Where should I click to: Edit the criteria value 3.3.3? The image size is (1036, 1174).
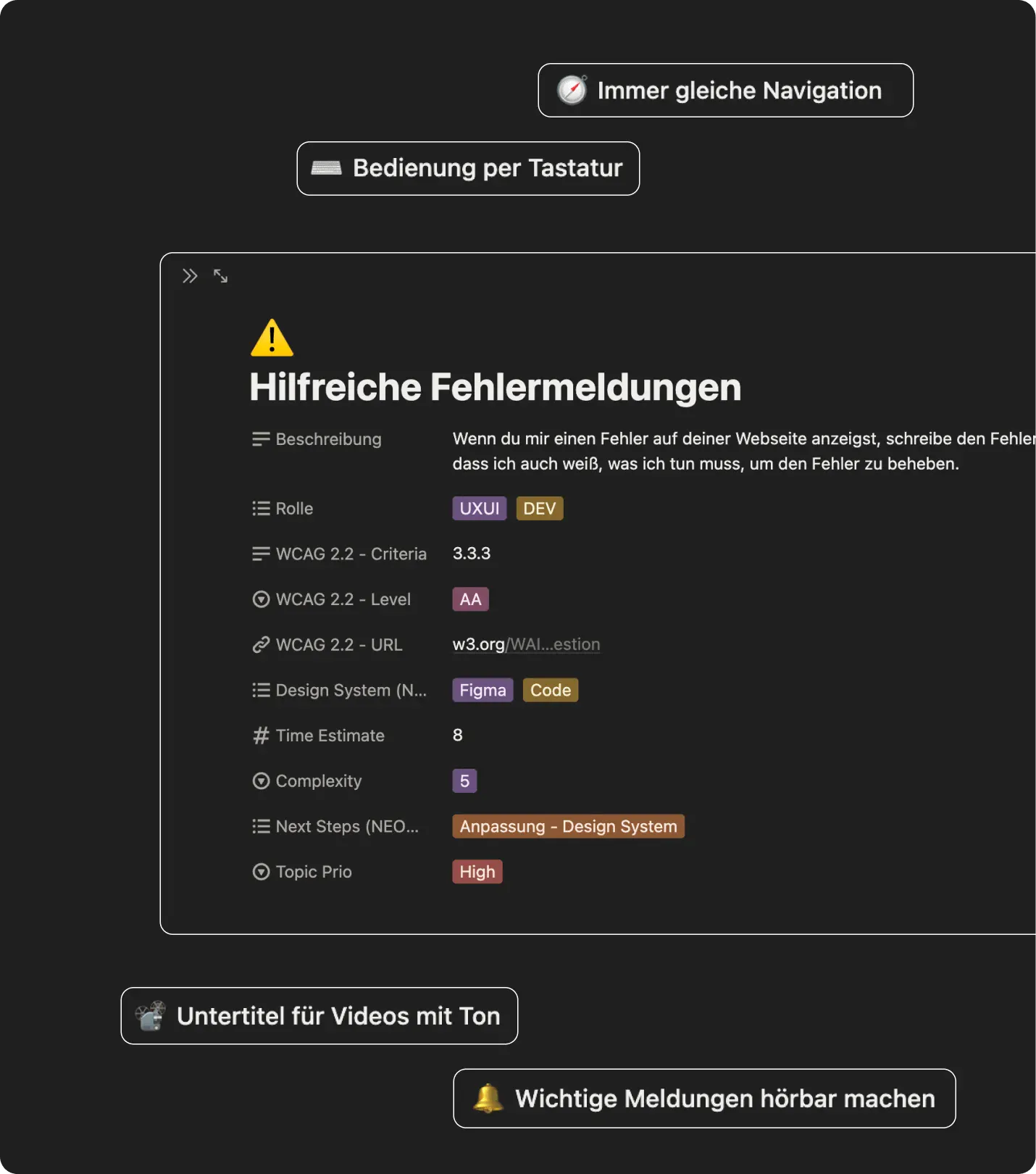pyautogui.click(x=472, y=554)
